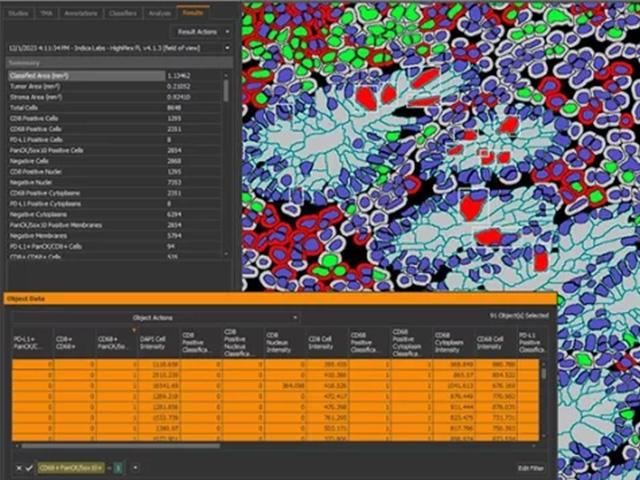Select the PanCK/Sox10 Positive Cells row
640x480 pixels.
pyautogui.click(x=114, y=150)
